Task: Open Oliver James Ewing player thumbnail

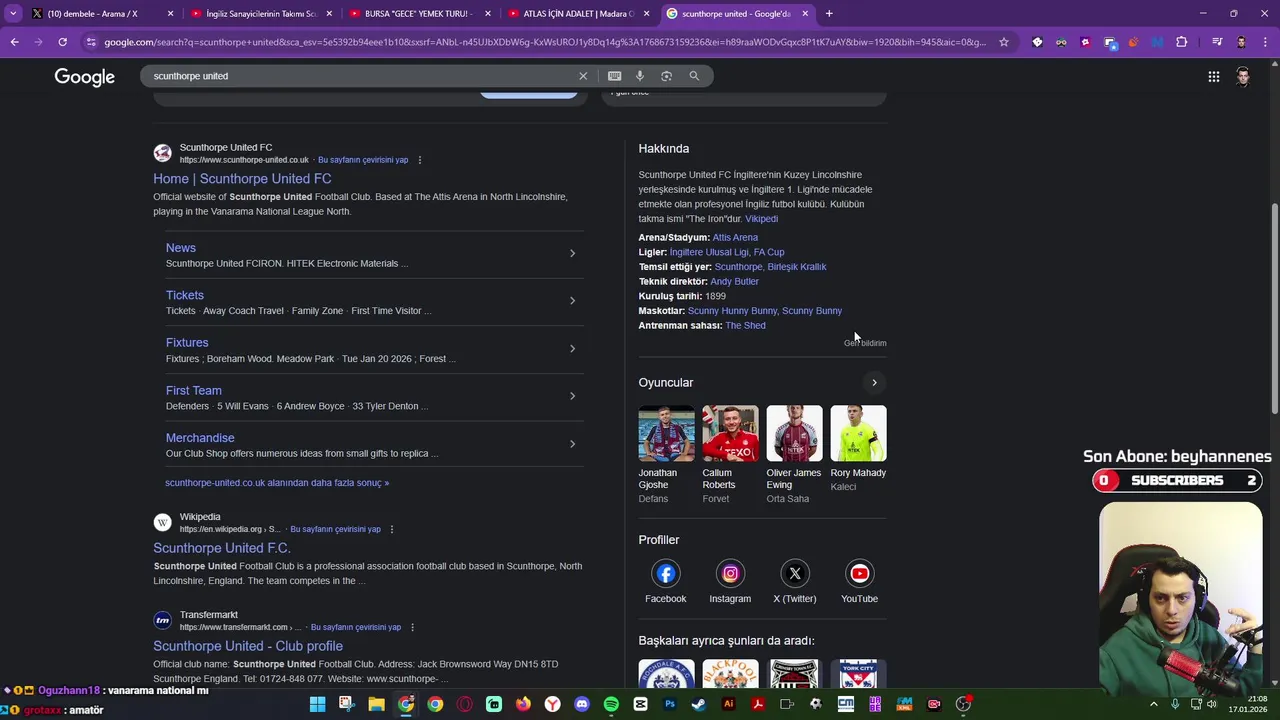Action: click(x=794, y=433)
